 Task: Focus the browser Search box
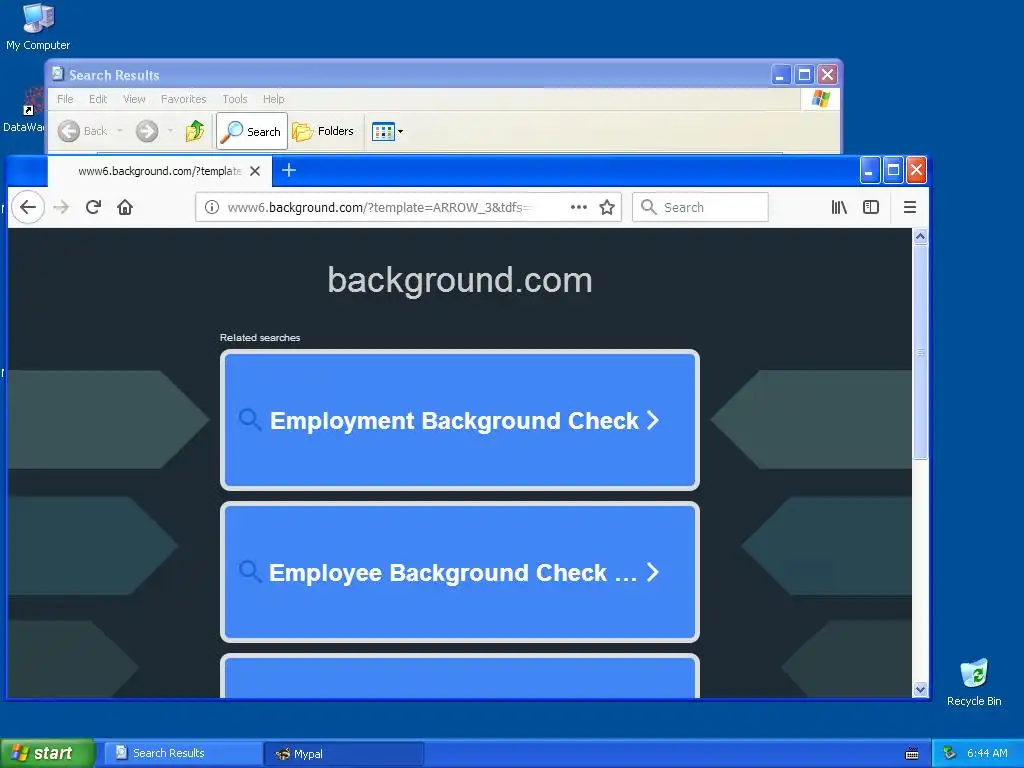700,207
